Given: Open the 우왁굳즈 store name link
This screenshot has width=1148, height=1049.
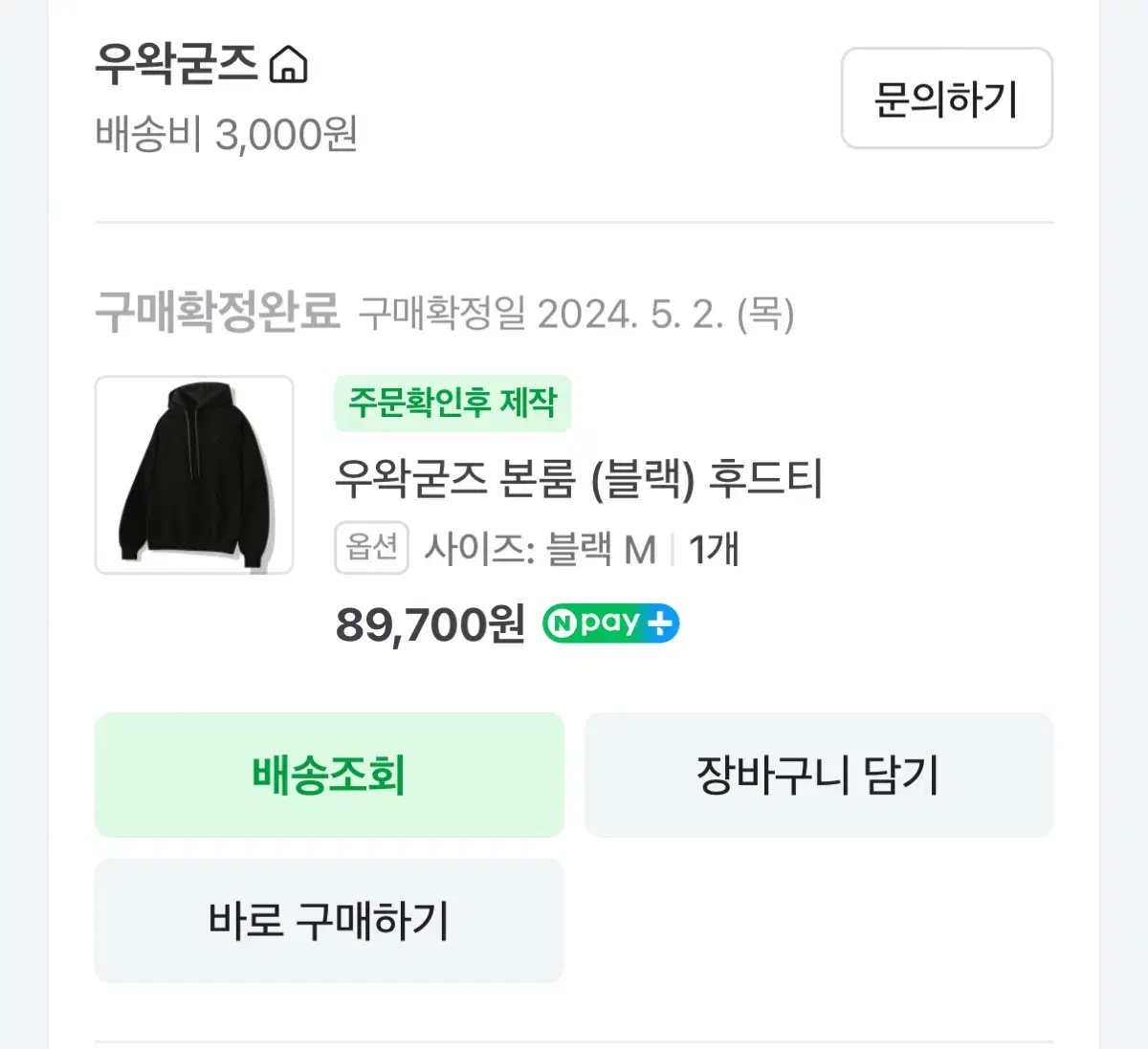Looking at the screenshot, I should [173, 65].
